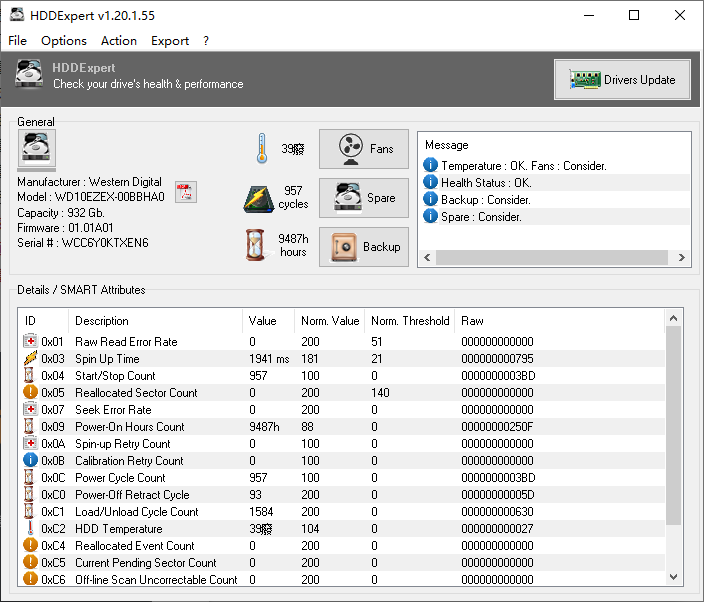Open the Action menu
704x602 pixels.
[119, 41]
